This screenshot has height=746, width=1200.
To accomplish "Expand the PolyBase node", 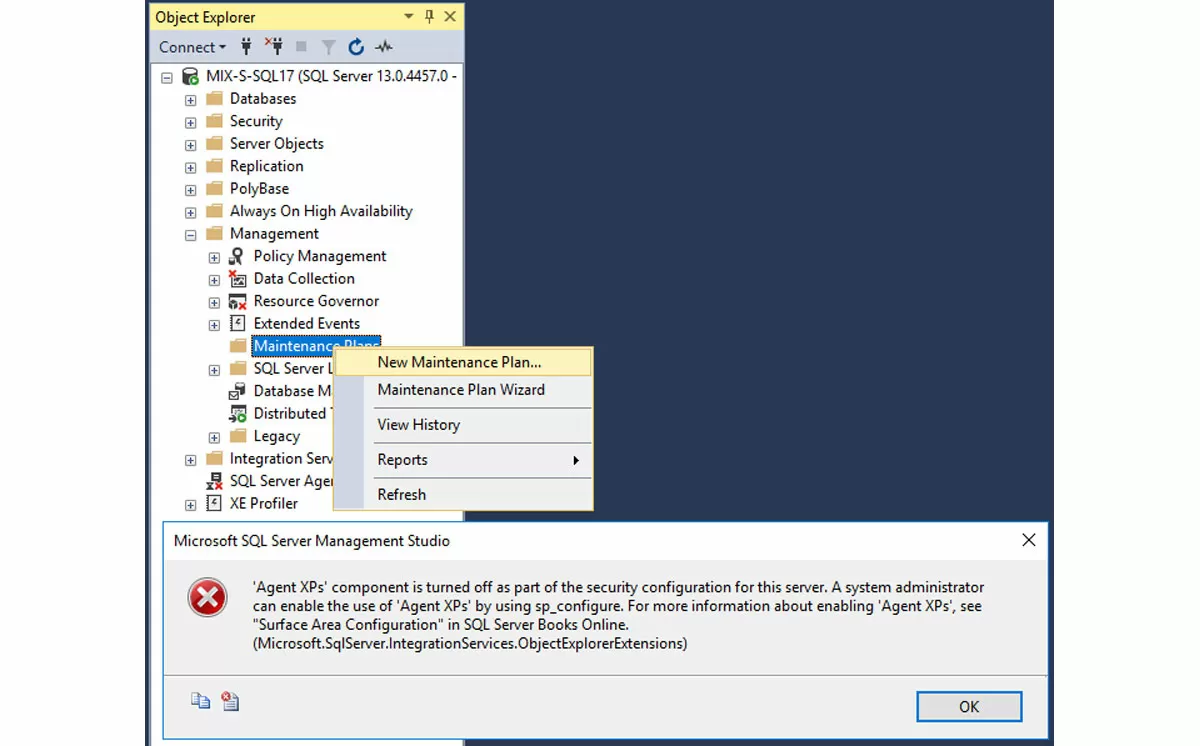I will (x=190, y=189).
